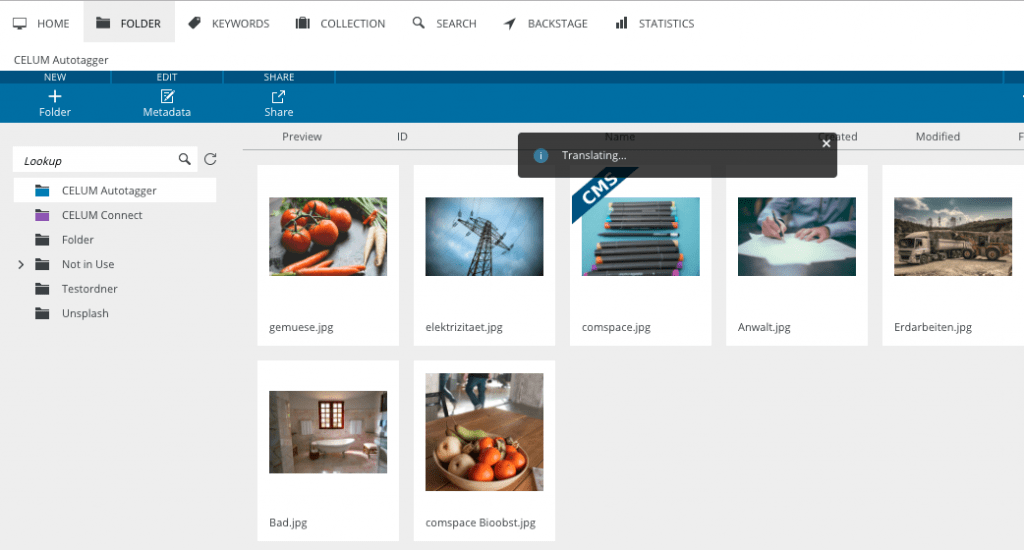Click the Share icon in toolbar
The height and width of the screenshot is (550, 1024).
pos(279,96)
